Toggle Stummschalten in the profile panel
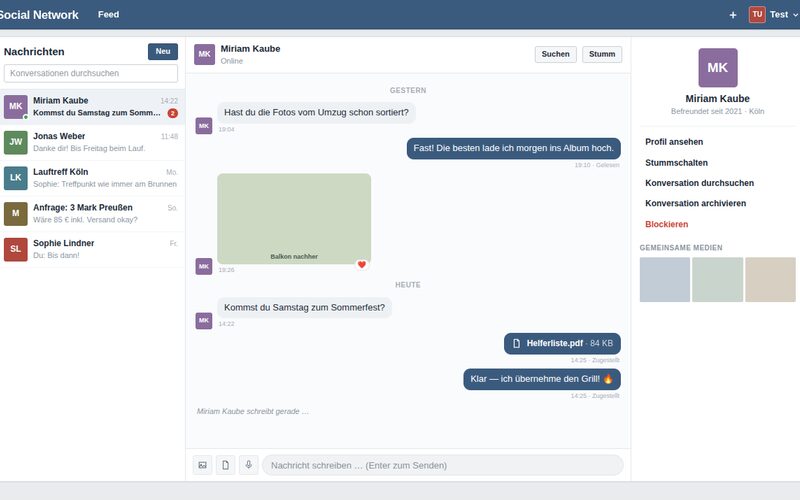This screenshot has height=500, width=800. click(x=676, y=163)
